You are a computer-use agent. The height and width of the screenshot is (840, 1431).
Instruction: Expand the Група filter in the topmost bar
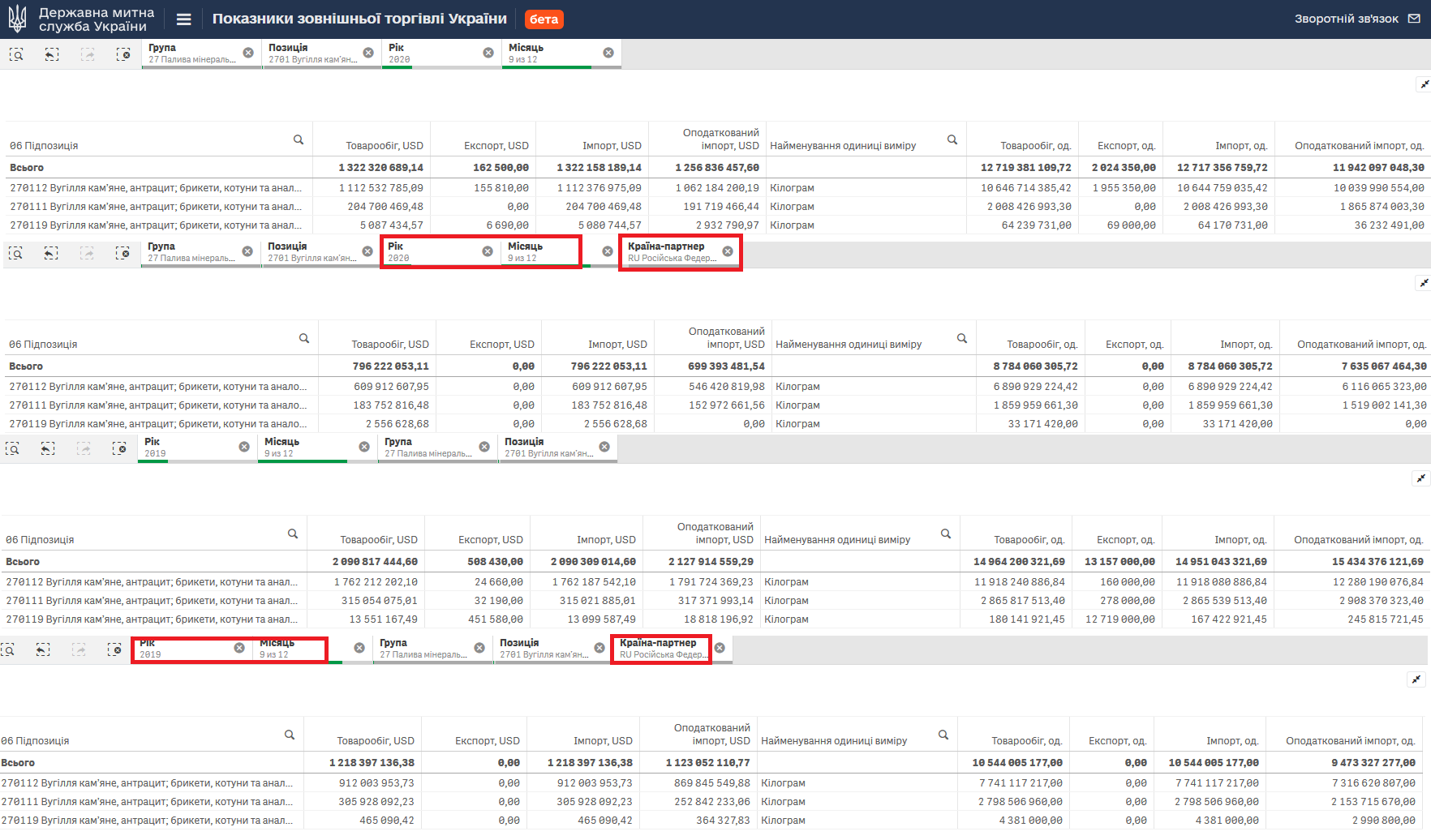click(x=191, y=54)
